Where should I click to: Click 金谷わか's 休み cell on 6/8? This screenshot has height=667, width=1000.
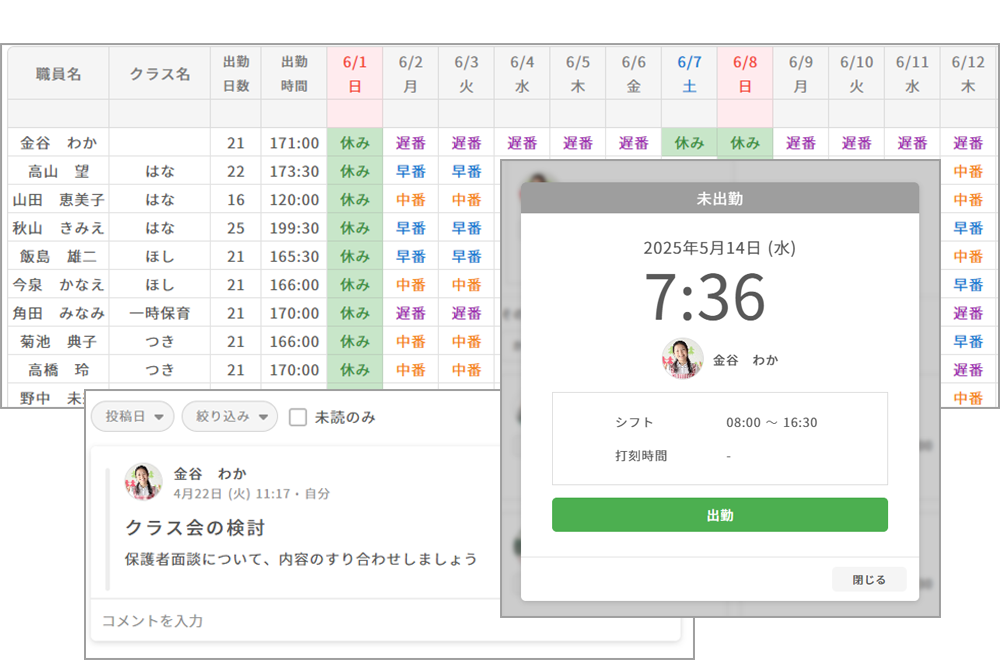tap(745, 143)
